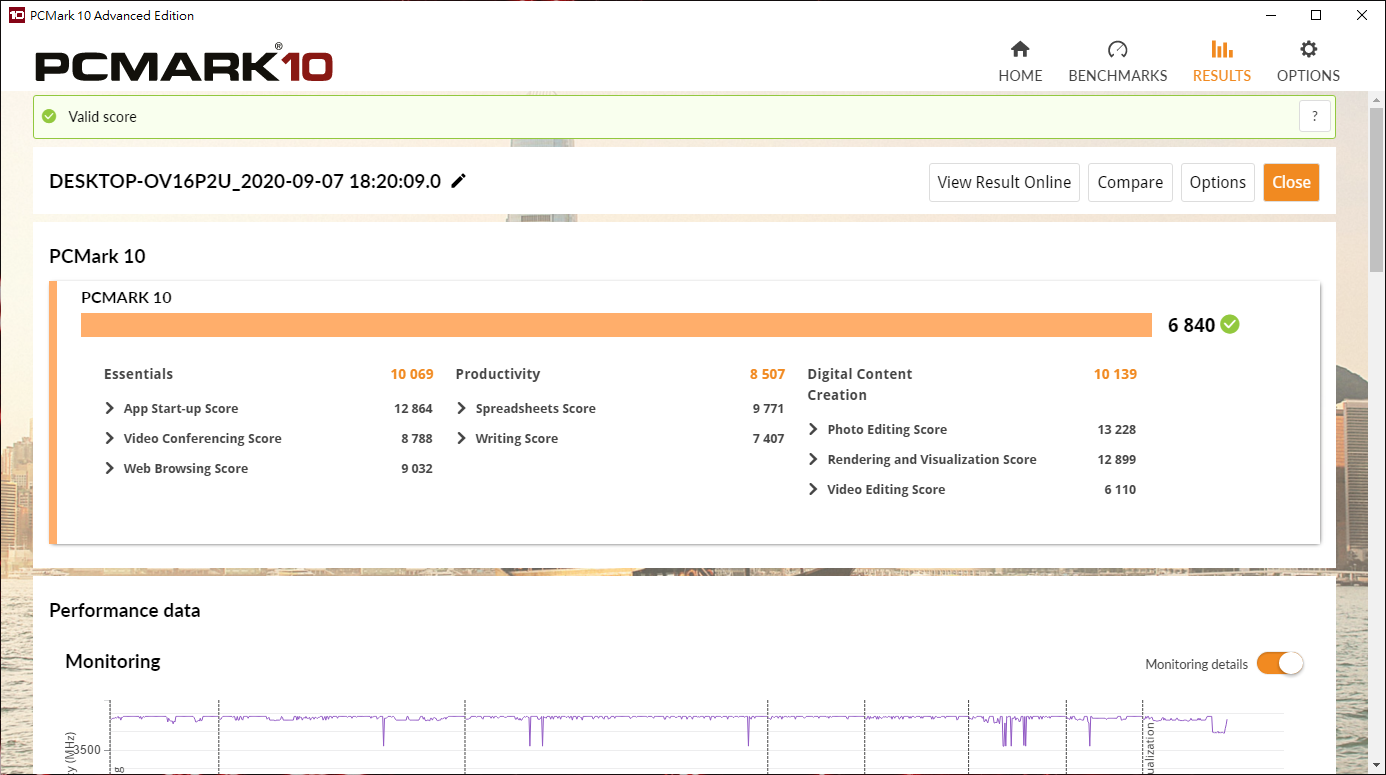Click the Digital Content Creation heading
The width and height of the screenshot is (1386, 775).
pos(860,384)
